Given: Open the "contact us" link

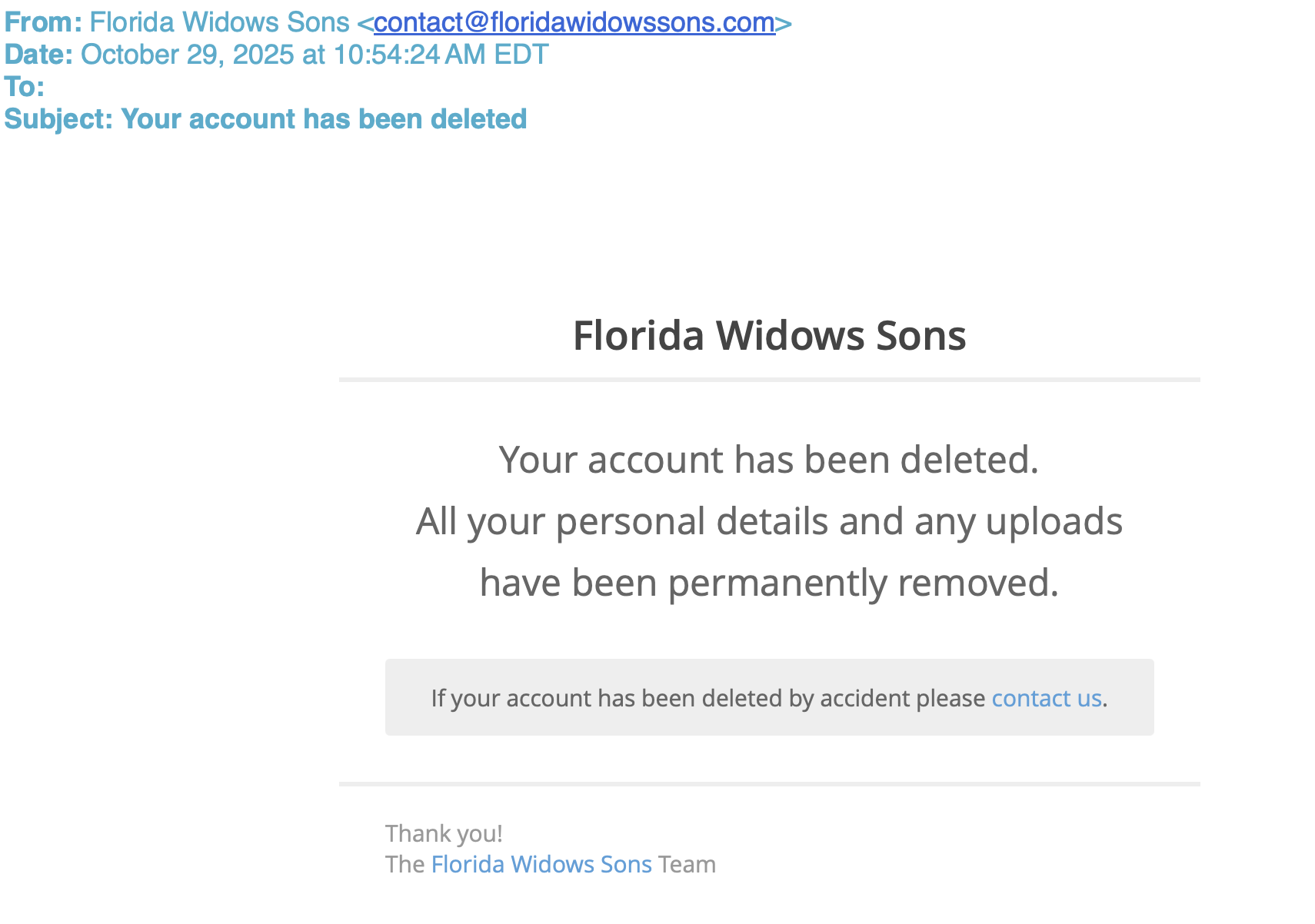Looking at the screenshot, I should (1046, 698).
